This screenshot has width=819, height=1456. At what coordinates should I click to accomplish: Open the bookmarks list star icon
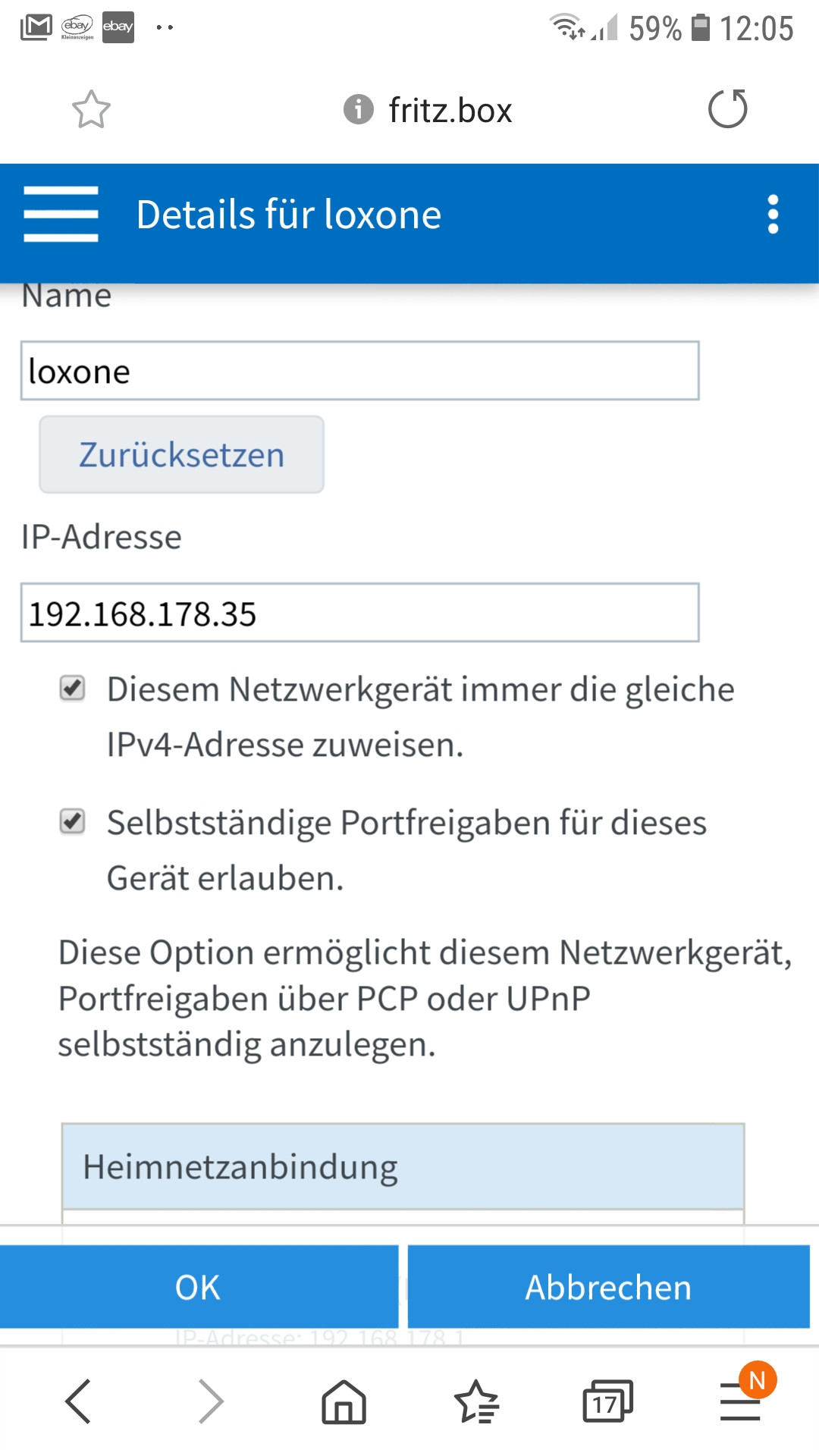point(476,1401)
